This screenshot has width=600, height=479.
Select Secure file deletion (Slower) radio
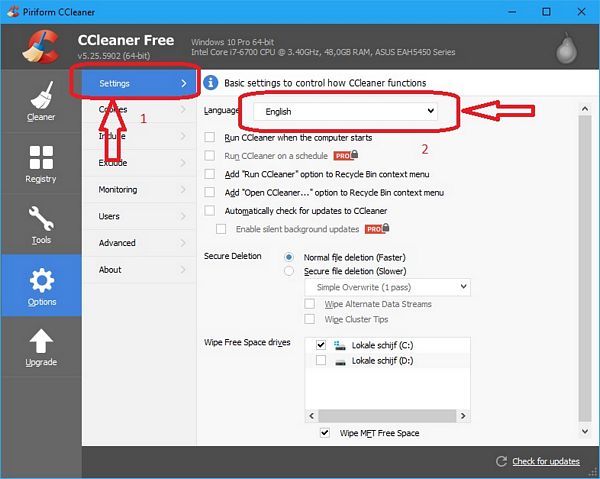pyautogui.click(x=289, y=271)
